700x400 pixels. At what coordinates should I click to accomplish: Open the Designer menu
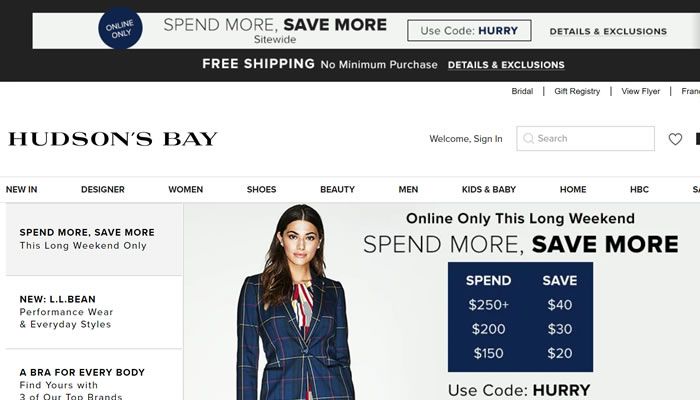(103, 189)
